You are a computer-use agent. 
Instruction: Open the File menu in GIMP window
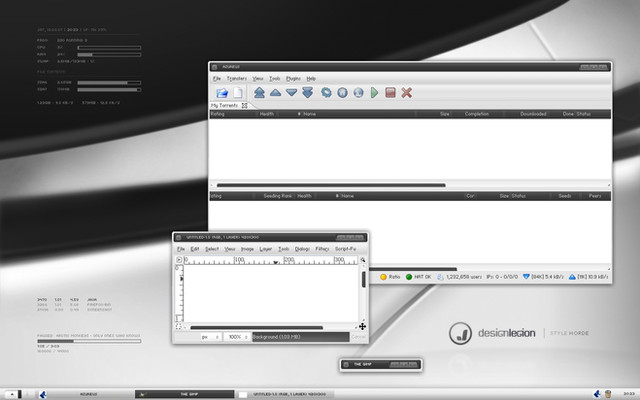(x=181, y=249)
